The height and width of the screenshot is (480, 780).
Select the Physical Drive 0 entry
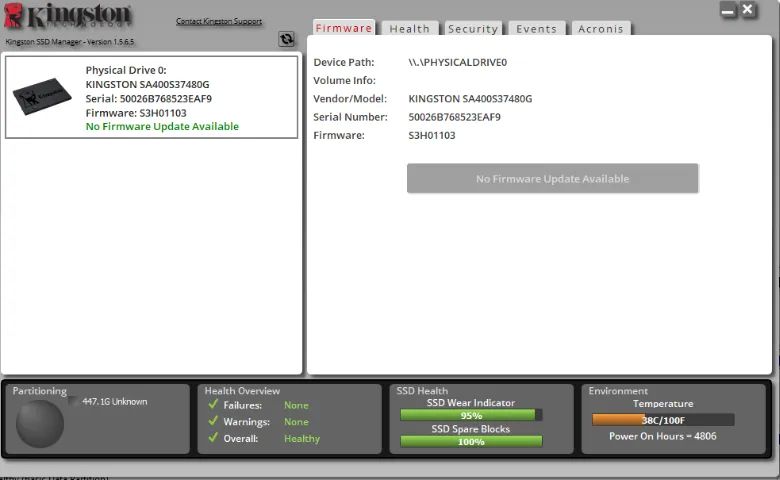pyautogui.click(x=151, y=97)
